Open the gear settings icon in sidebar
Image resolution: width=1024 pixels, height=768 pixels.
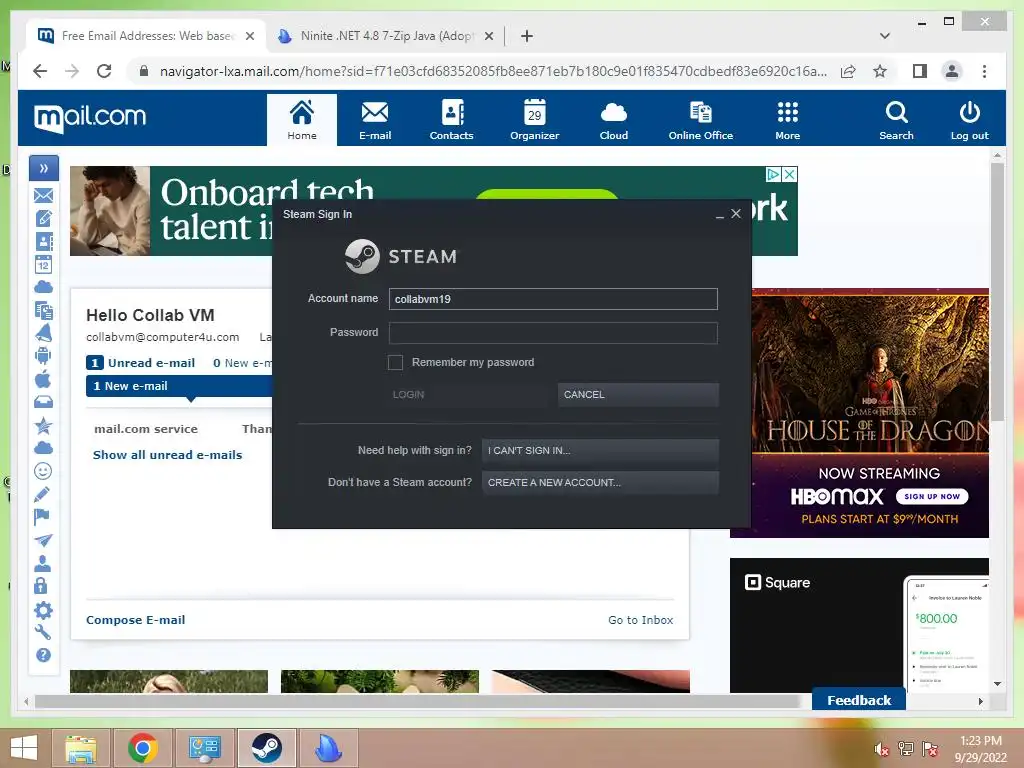(x=44, y=610)
